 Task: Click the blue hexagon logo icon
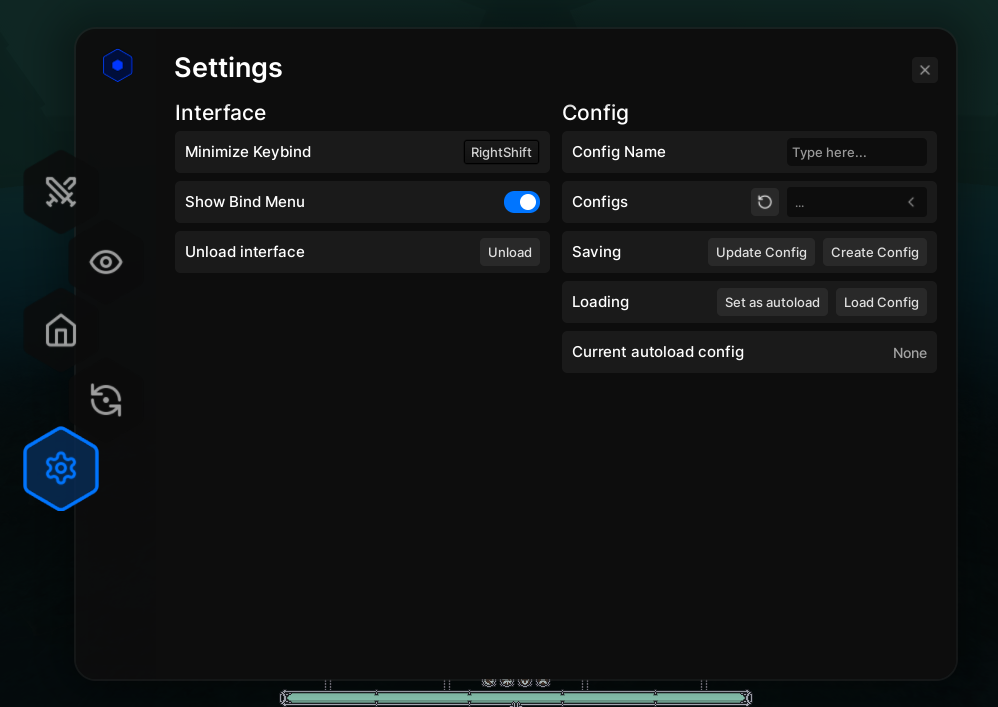click(x=117, y=66)
